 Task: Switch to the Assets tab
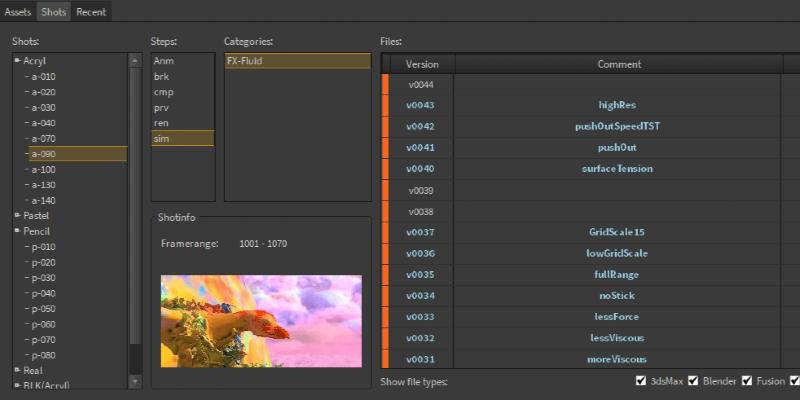(18, 12)
